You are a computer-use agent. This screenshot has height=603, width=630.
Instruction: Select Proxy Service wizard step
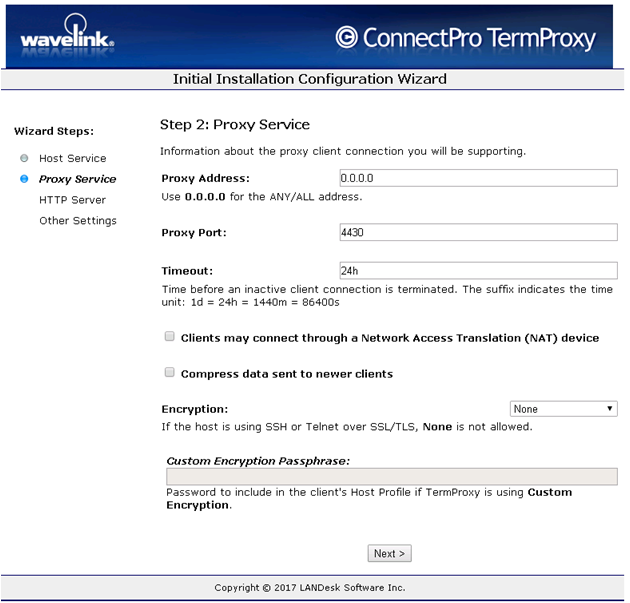(78, 179)
